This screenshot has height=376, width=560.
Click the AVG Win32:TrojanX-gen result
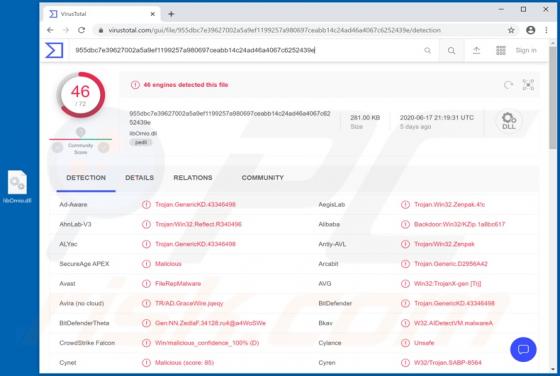[x=448, y=284]
